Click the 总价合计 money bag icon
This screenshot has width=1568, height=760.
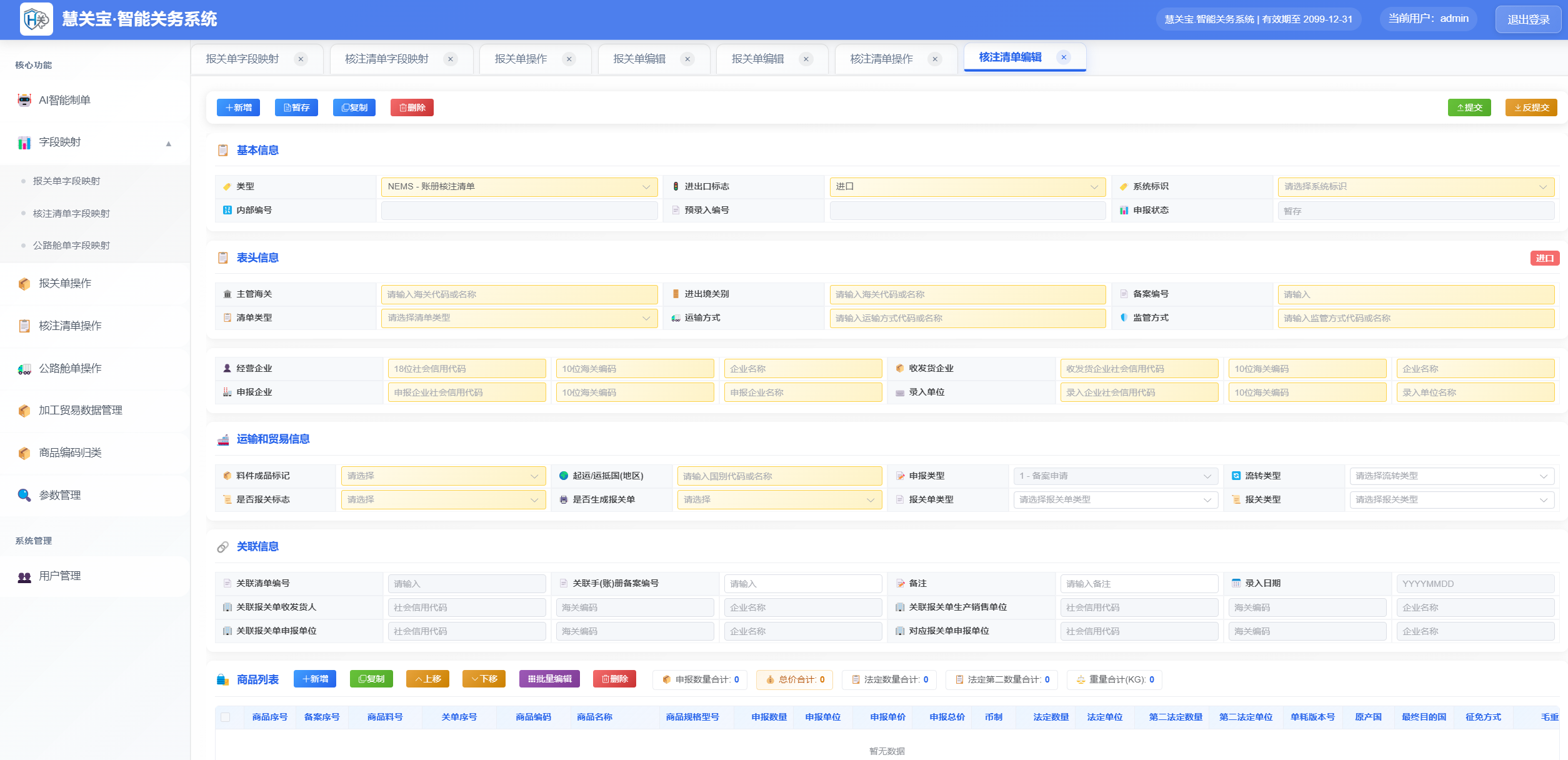click(x=771, y=679)
